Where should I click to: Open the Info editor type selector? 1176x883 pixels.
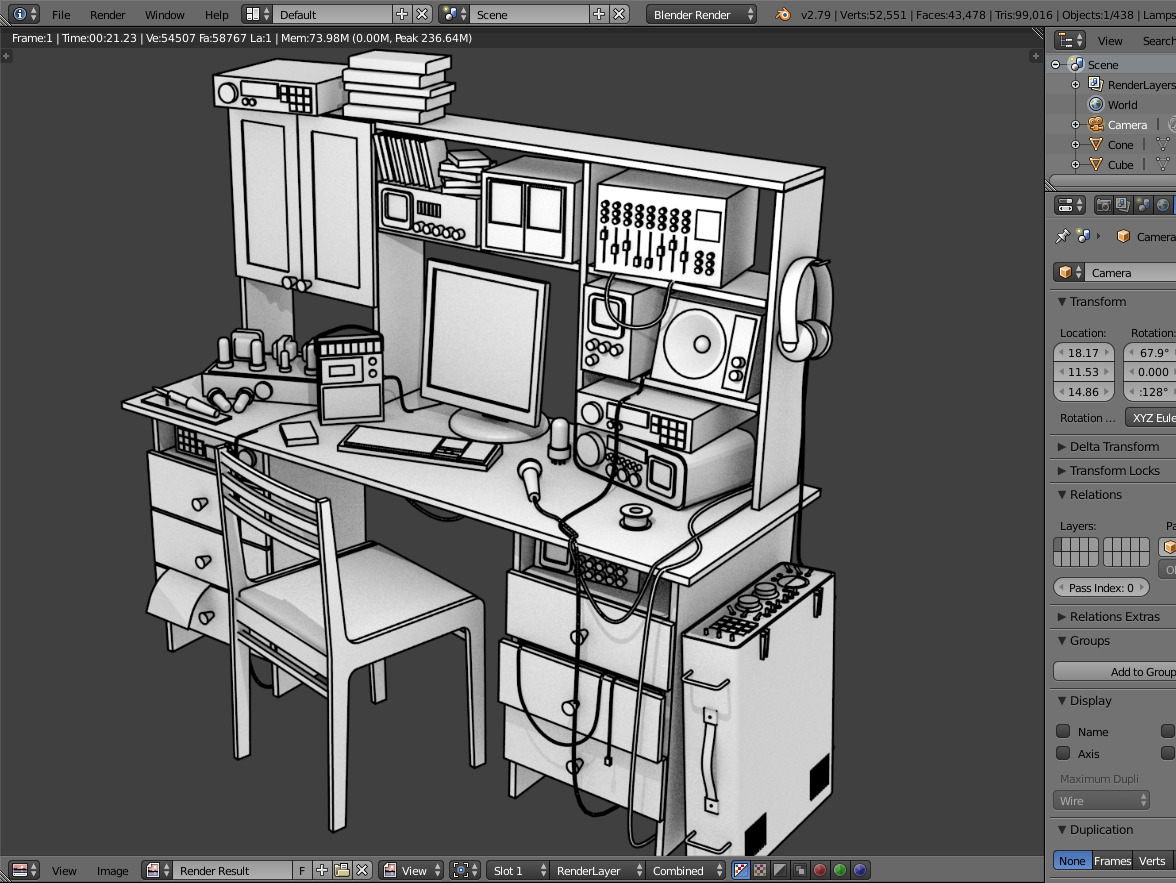(24, 14)
